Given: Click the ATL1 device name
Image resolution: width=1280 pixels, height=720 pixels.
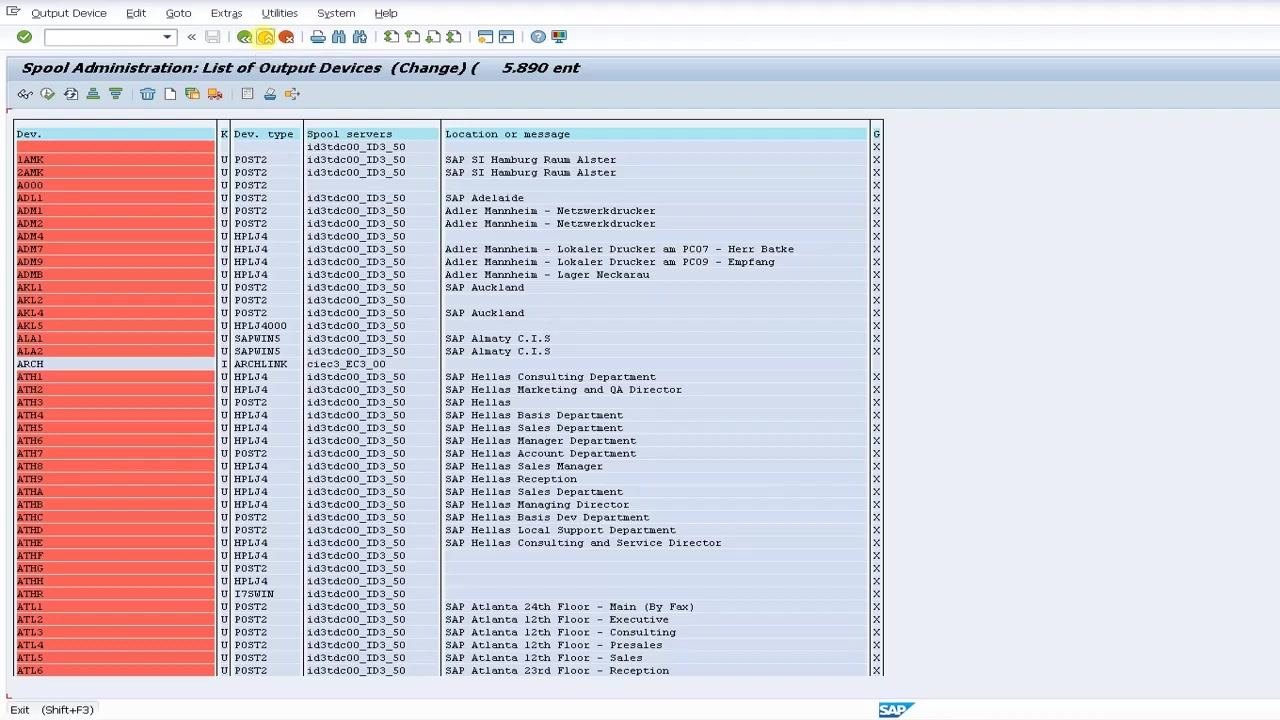Looking at the screenshot, I should [x=30, y=607].
